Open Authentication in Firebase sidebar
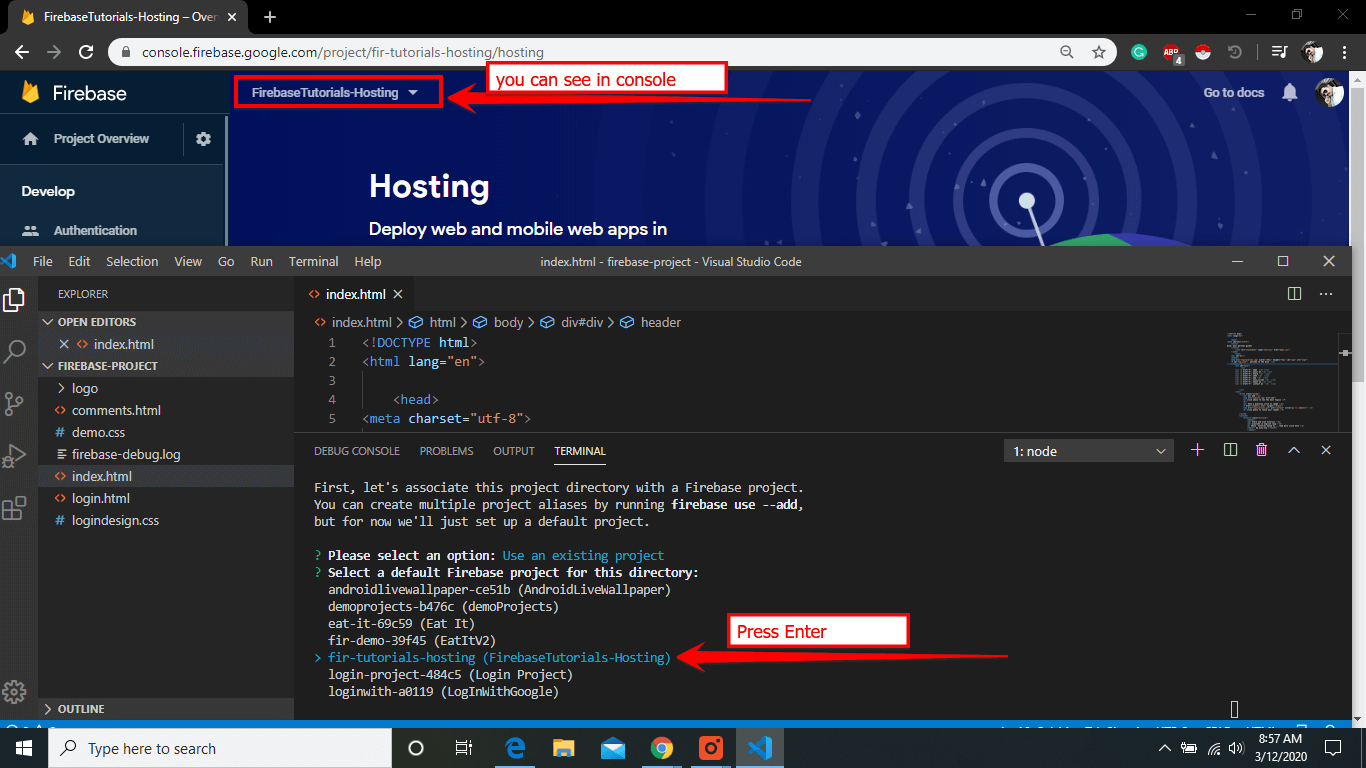This screenshot has height=768, width=1366. pyautogui.click(x=95, y=230)
